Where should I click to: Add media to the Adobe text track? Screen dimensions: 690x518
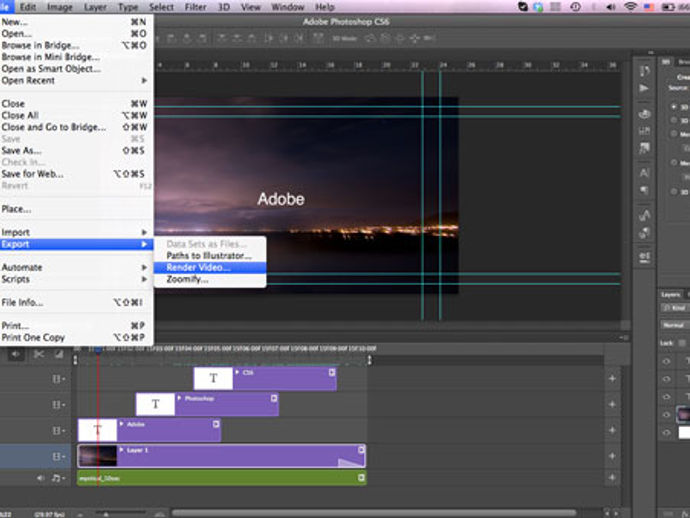click(x=612, y=430)
